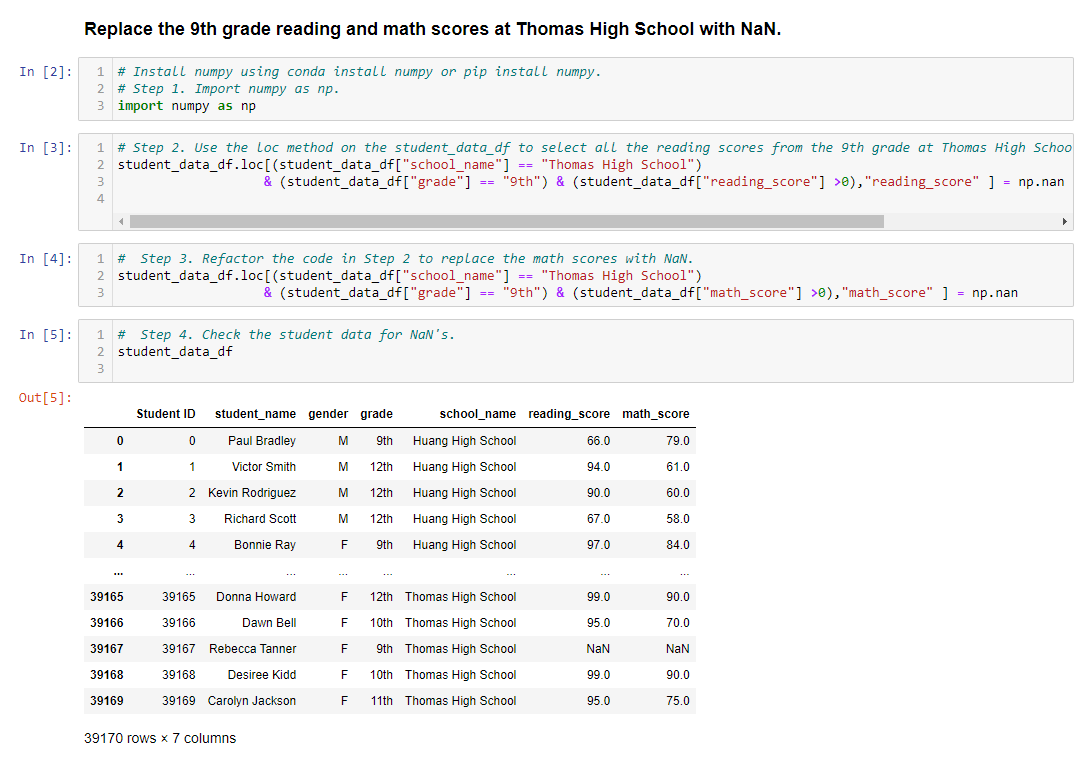Click the school_name column header
1086x781 pixels.
tap(478, 414)
